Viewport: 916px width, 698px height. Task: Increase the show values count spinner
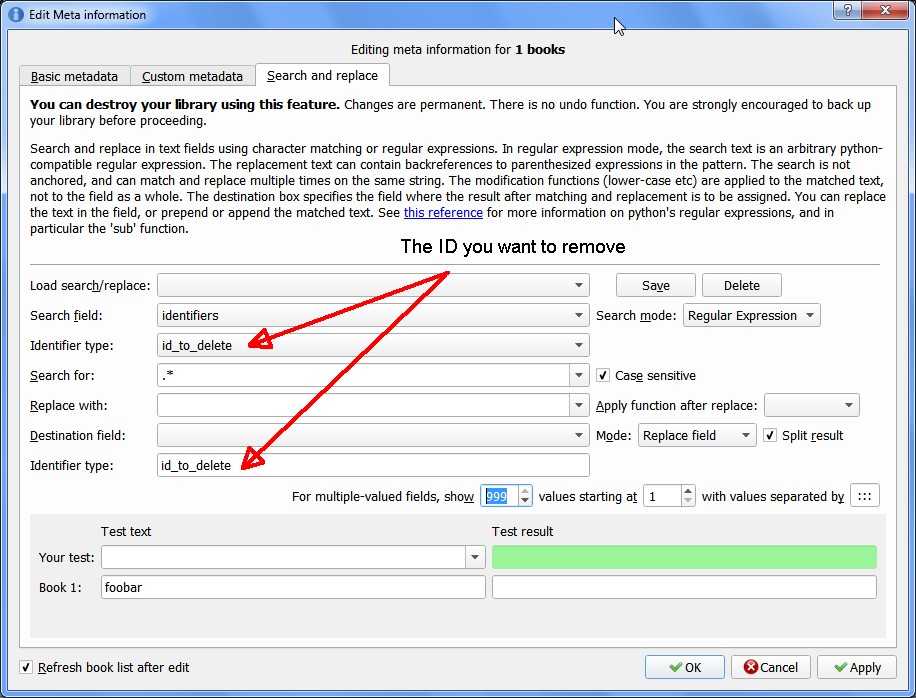pyautogui.click(x=525, y=491)
